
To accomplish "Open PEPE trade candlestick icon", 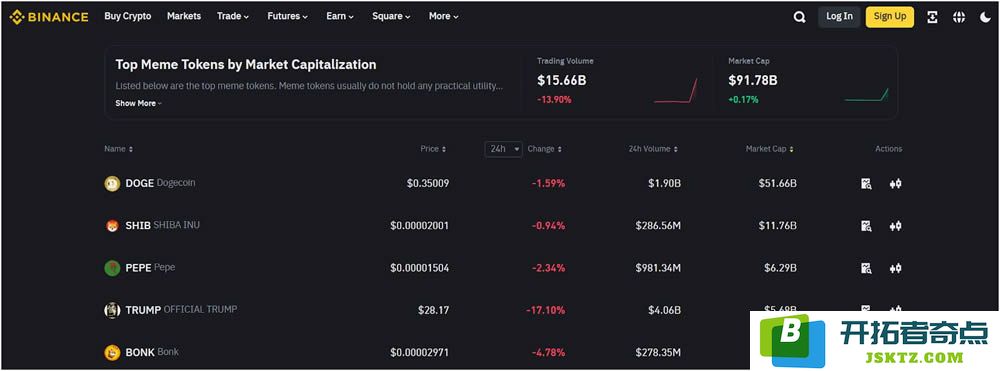I will 895,268.
